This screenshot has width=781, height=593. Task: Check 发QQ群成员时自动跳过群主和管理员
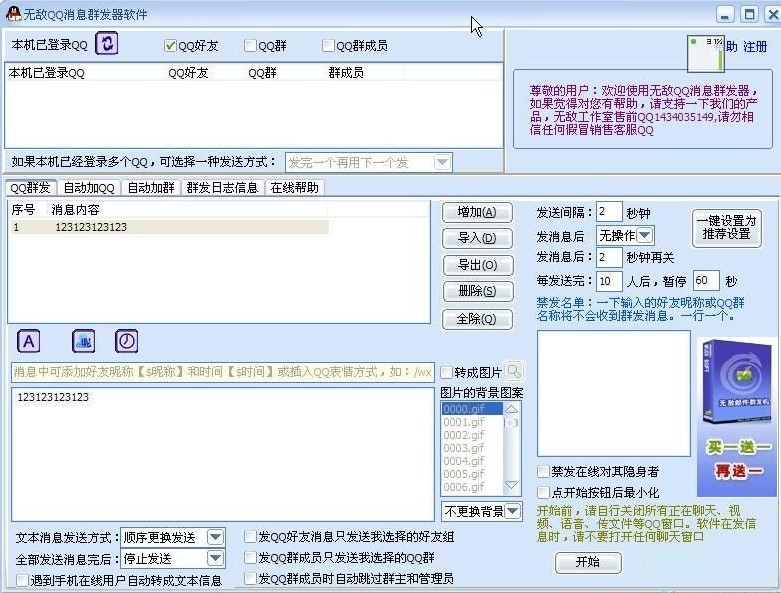click(x=250, y=579)
